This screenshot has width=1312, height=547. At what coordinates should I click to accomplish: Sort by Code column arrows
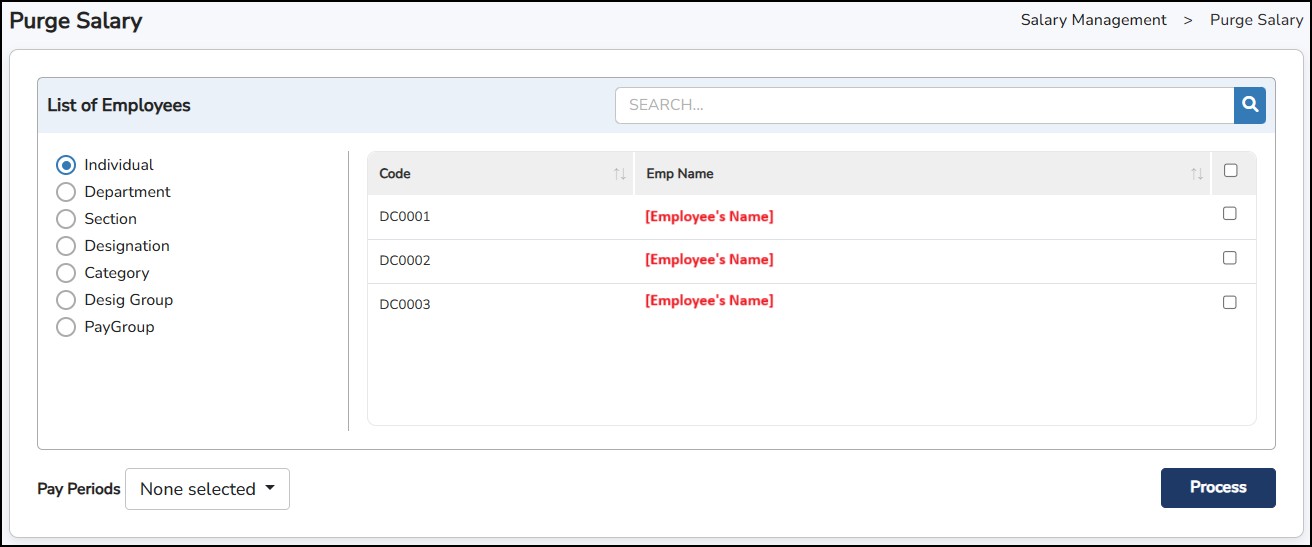[x=619, y=174]
